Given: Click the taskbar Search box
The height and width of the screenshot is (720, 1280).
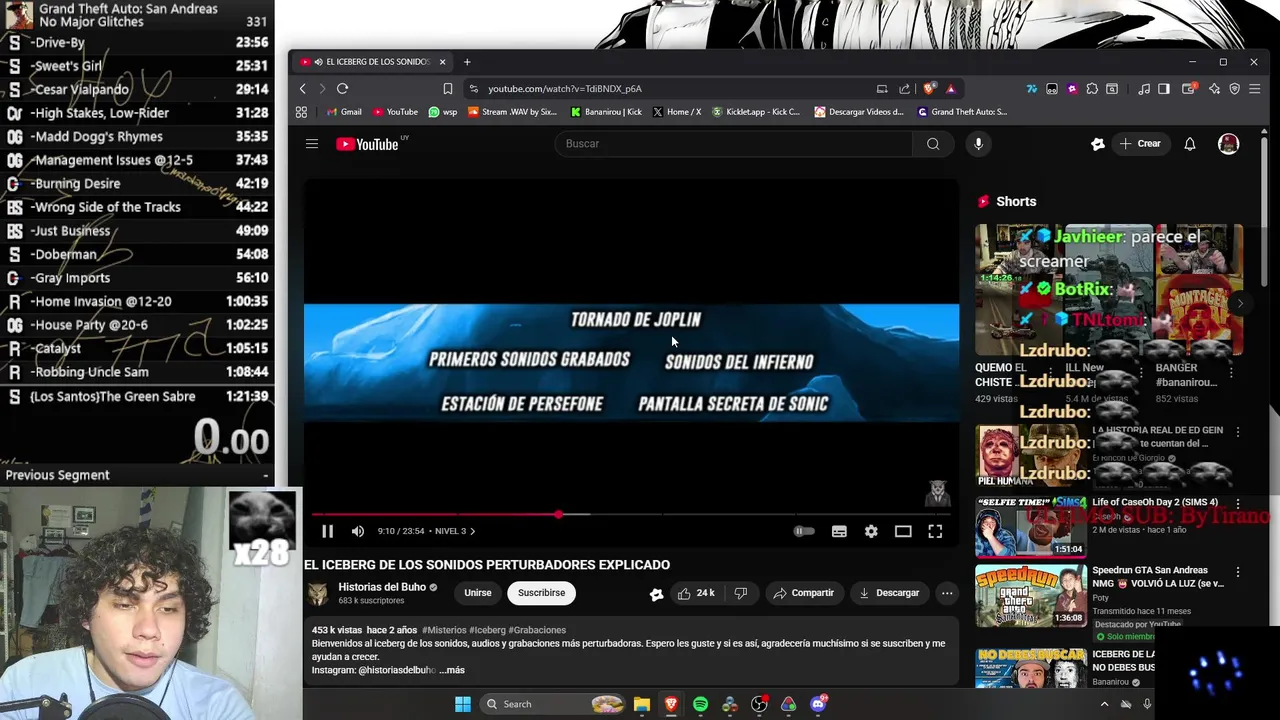Looking at the screenshot, I should click(553, 704).
